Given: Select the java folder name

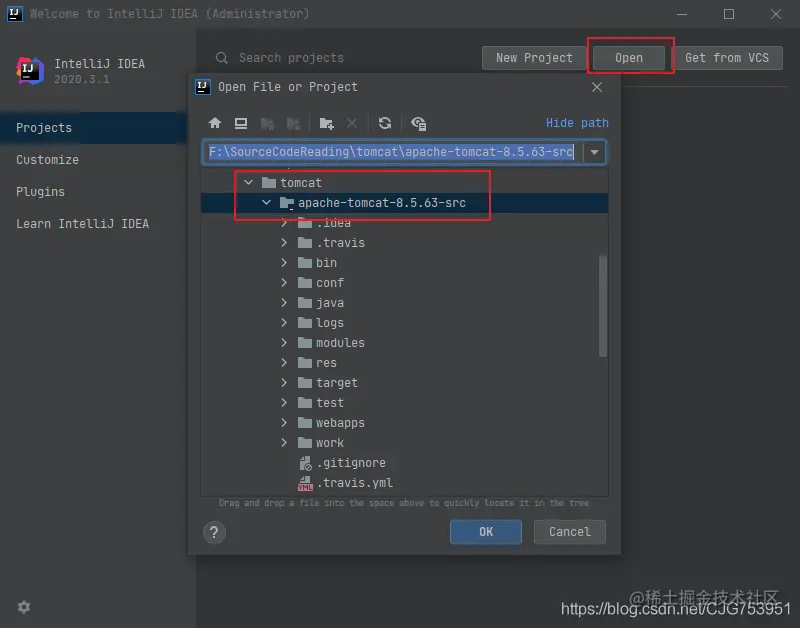Looking at the screenshot, I should [330, 303].
